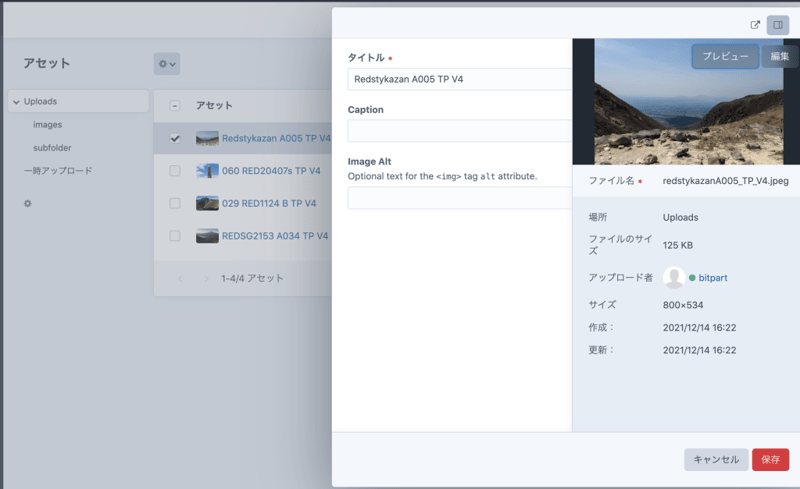This screenshot has height=489, width=800.
Task: Click into the Caption text field
Action: point(459,131)
